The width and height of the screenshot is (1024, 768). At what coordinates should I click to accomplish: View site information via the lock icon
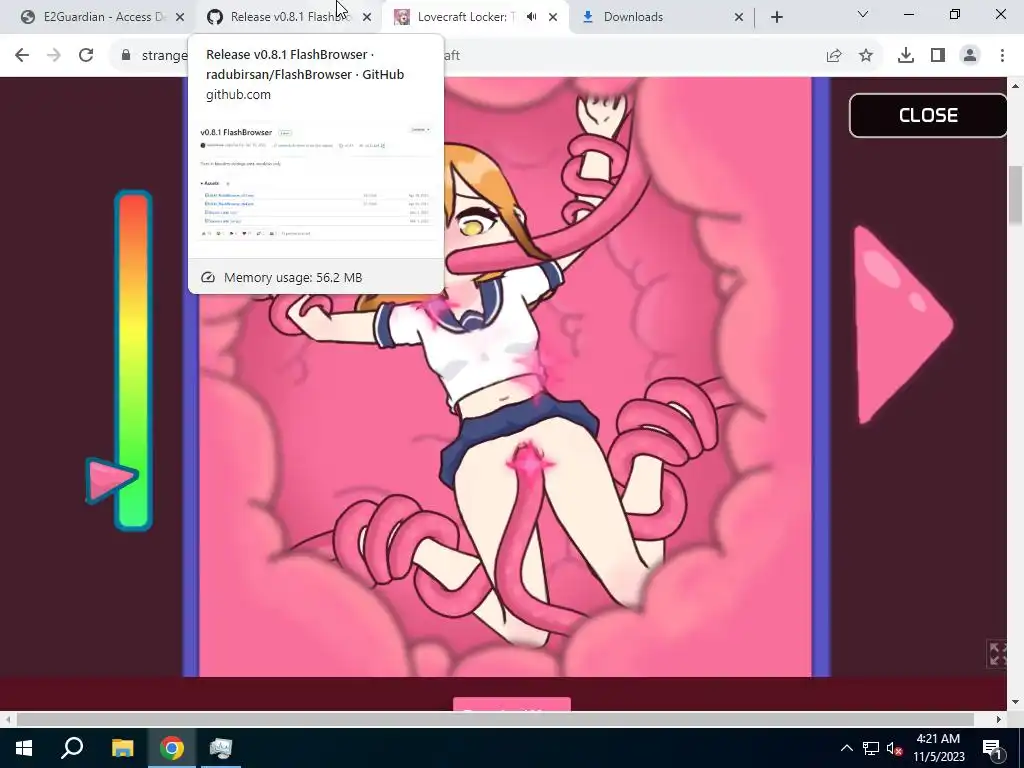click(126, 56)
